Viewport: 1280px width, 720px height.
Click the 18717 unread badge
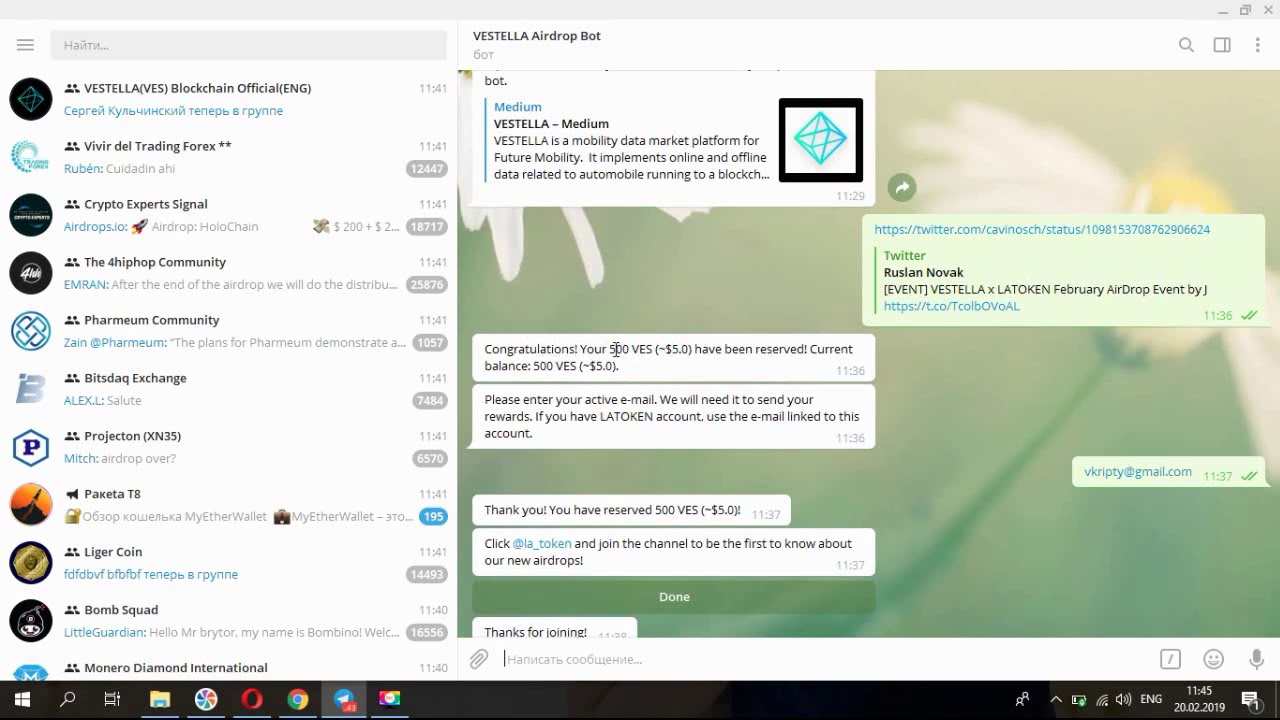427,227
